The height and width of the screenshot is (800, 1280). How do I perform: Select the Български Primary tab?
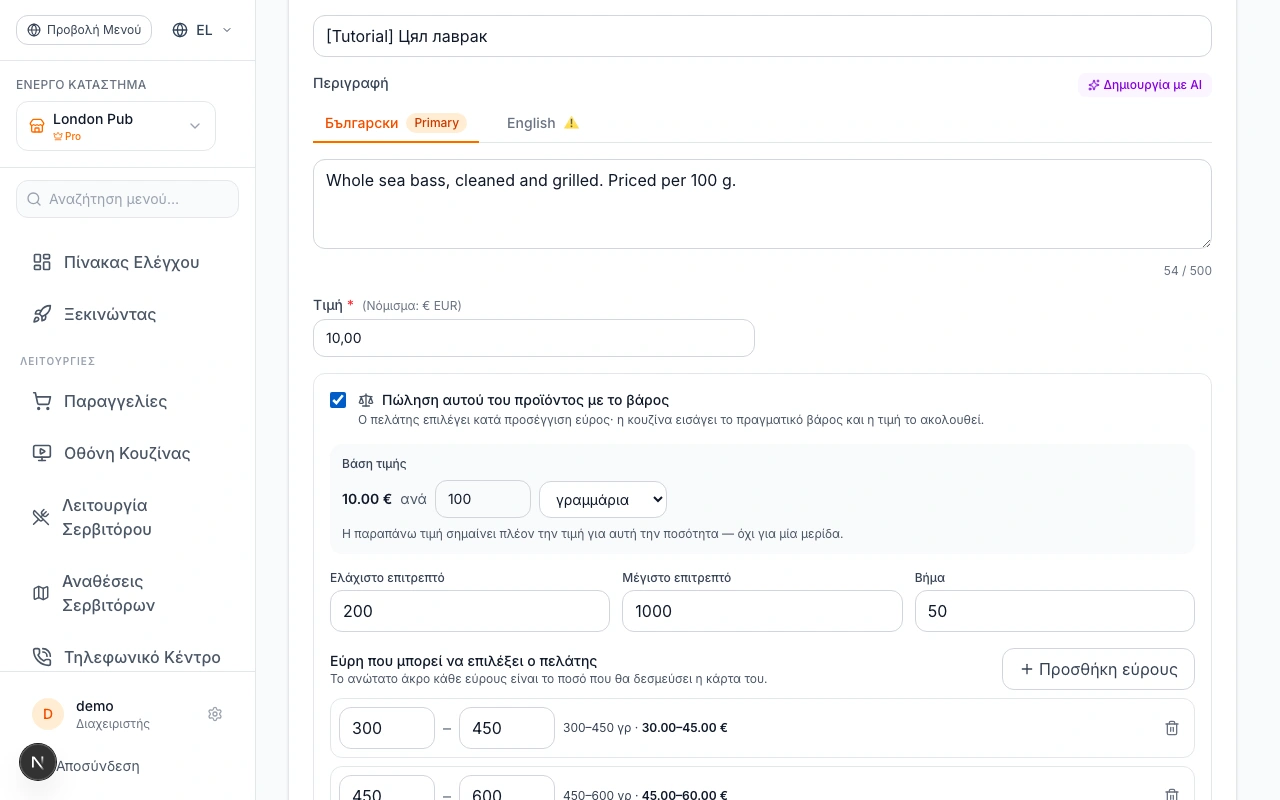coord(396,123)
